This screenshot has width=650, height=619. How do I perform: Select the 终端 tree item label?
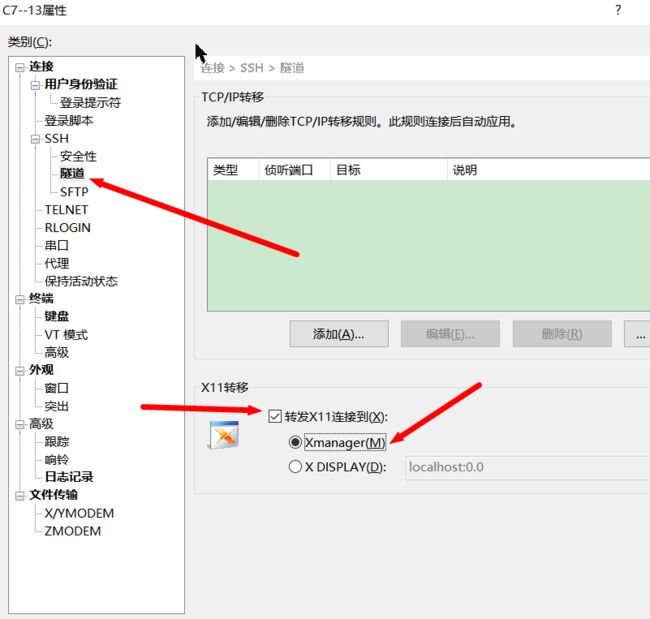pos(41,299)
